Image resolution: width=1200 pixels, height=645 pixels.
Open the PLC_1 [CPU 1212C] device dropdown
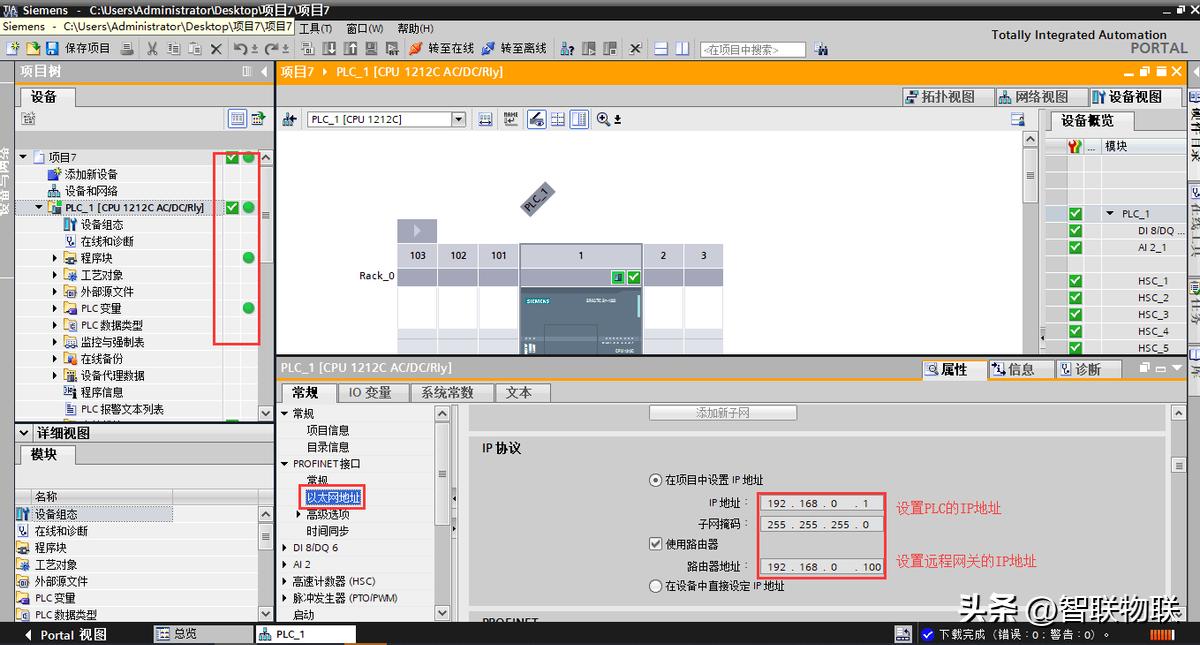(457, 118)
